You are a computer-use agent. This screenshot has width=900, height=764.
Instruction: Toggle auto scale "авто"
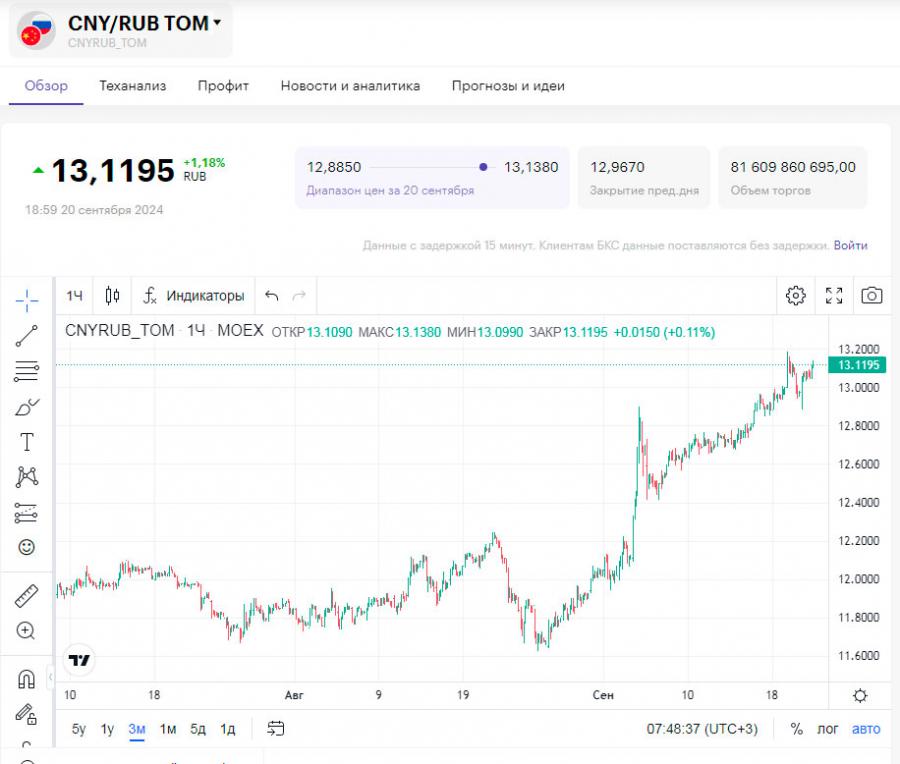(x=865, y=729)
